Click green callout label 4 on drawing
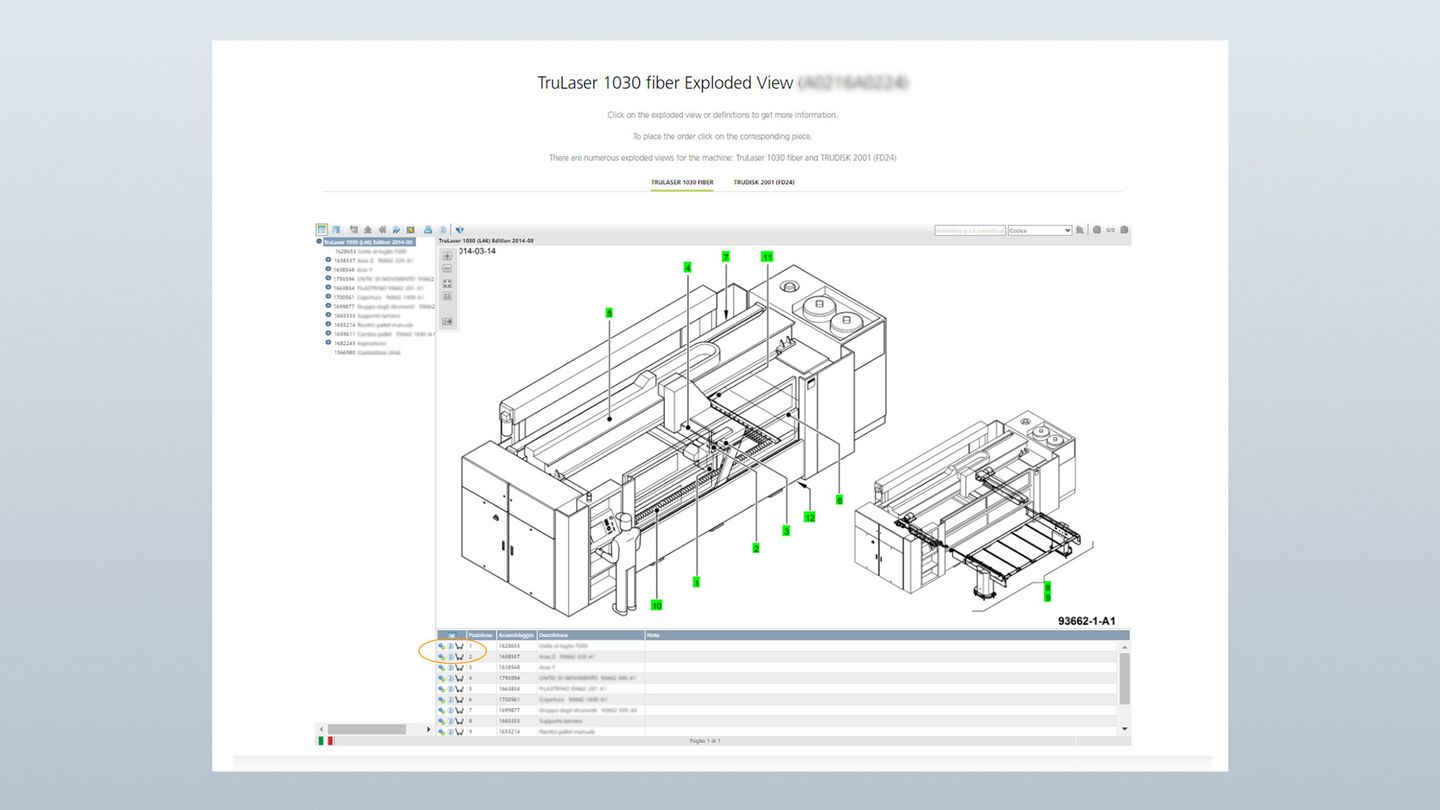This screenshot has height=810, width=1440. (687, 267)
